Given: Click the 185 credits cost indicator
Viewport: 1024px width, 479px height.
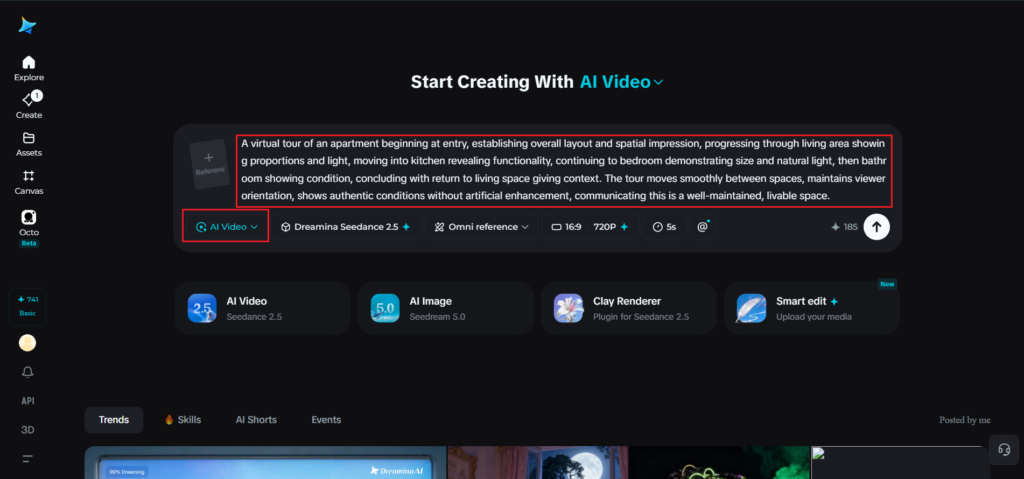Looking at the screenshot, I should 844,227.
